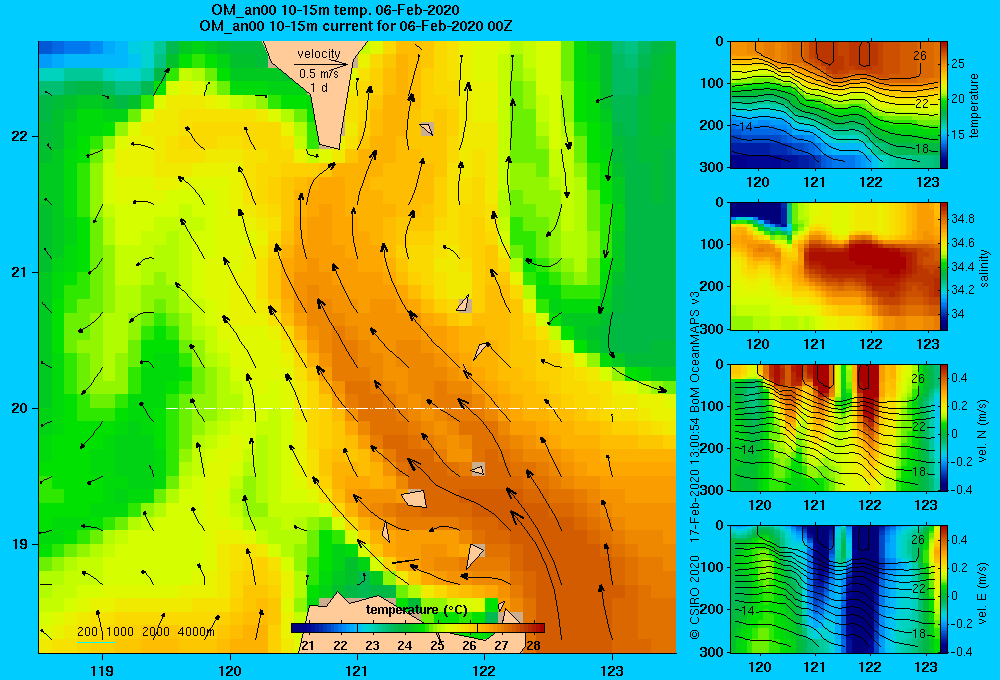1000x680 pixels.
Task: Click the vertical "temperature" axis label
Action: tap(974, 105)
